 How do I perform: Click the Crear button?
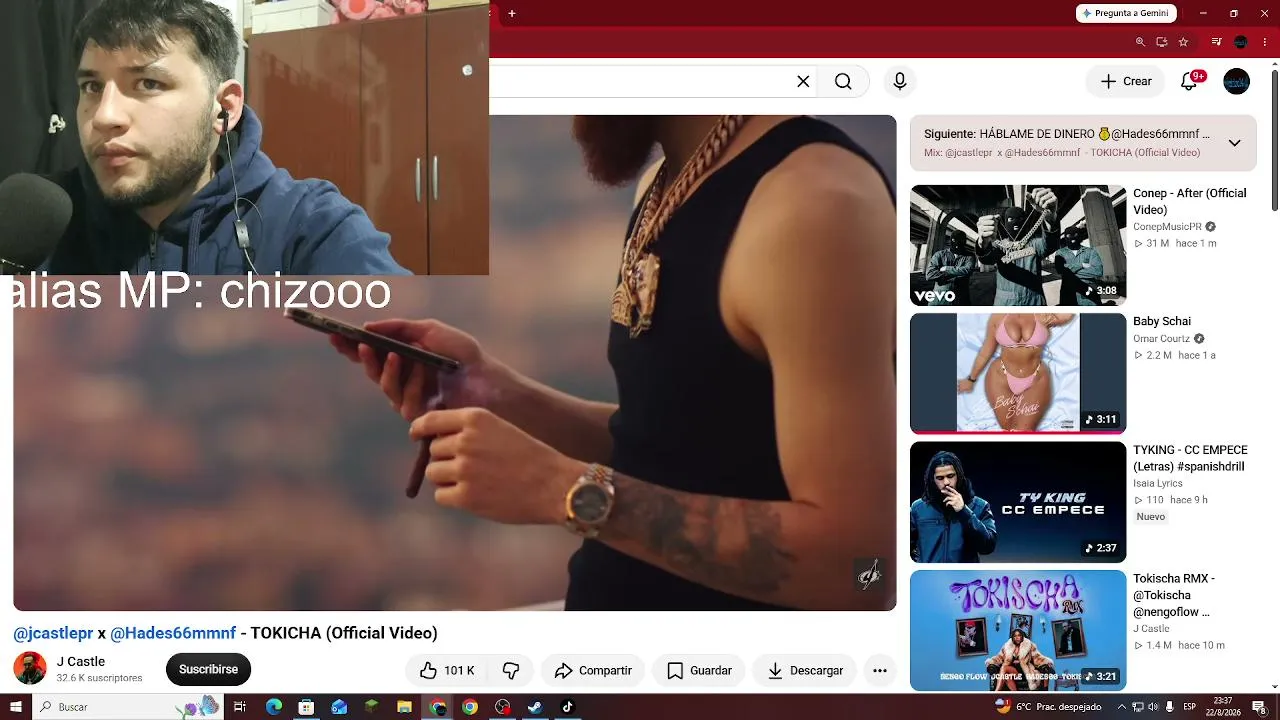click(x=1126, y=81)
